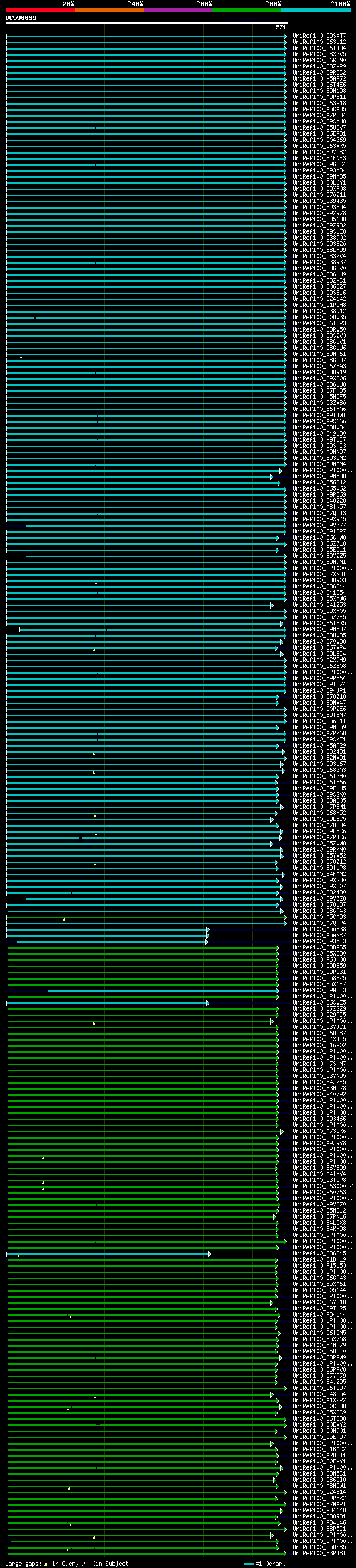Select hit label UniRef100_B0L6Y1
Viewport: 356px width, 1568px height.
319,182
